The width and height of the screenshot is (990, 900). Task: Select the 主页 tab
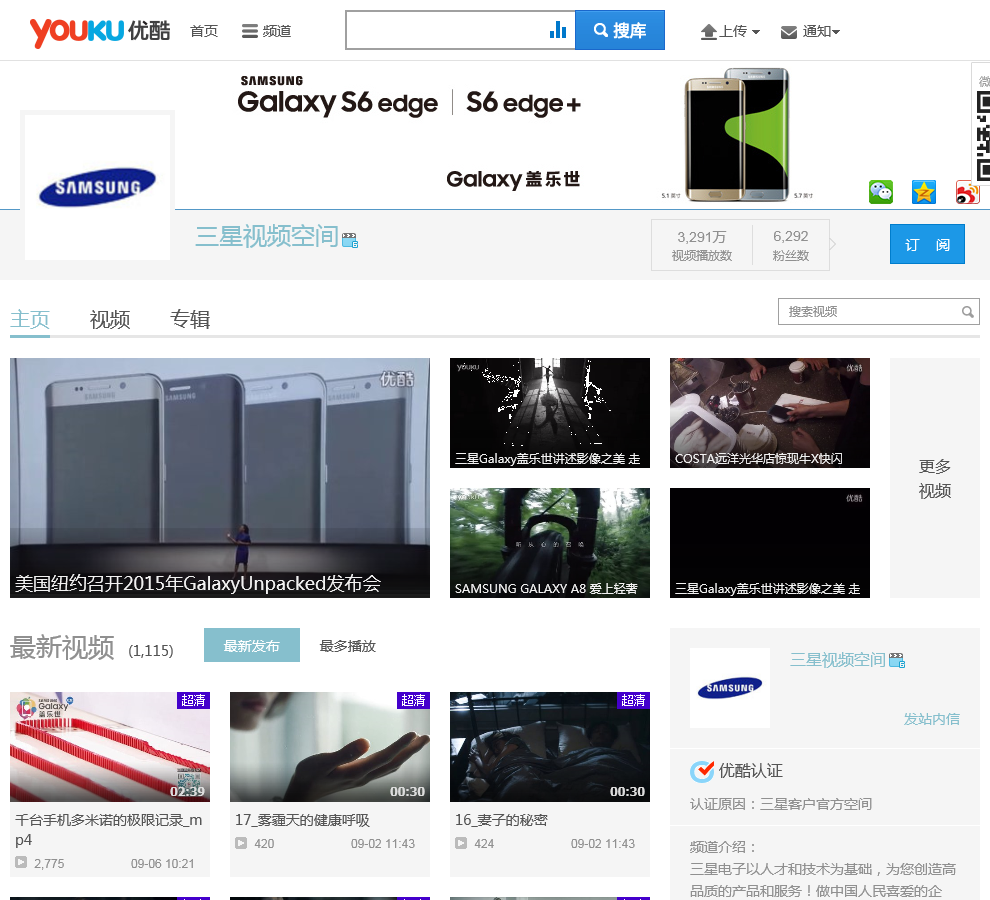[30, 320]
